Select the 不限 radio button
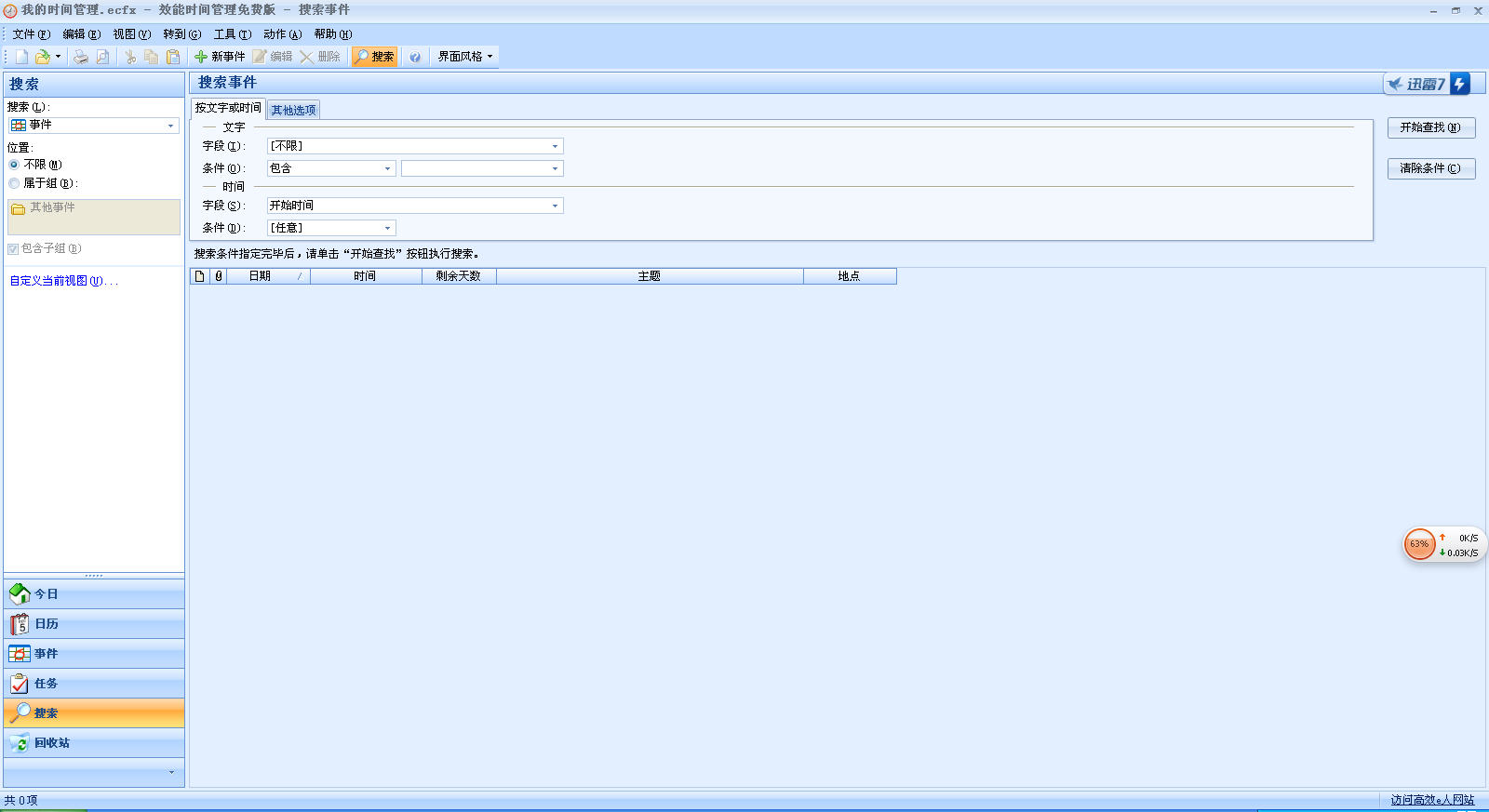 14,165
